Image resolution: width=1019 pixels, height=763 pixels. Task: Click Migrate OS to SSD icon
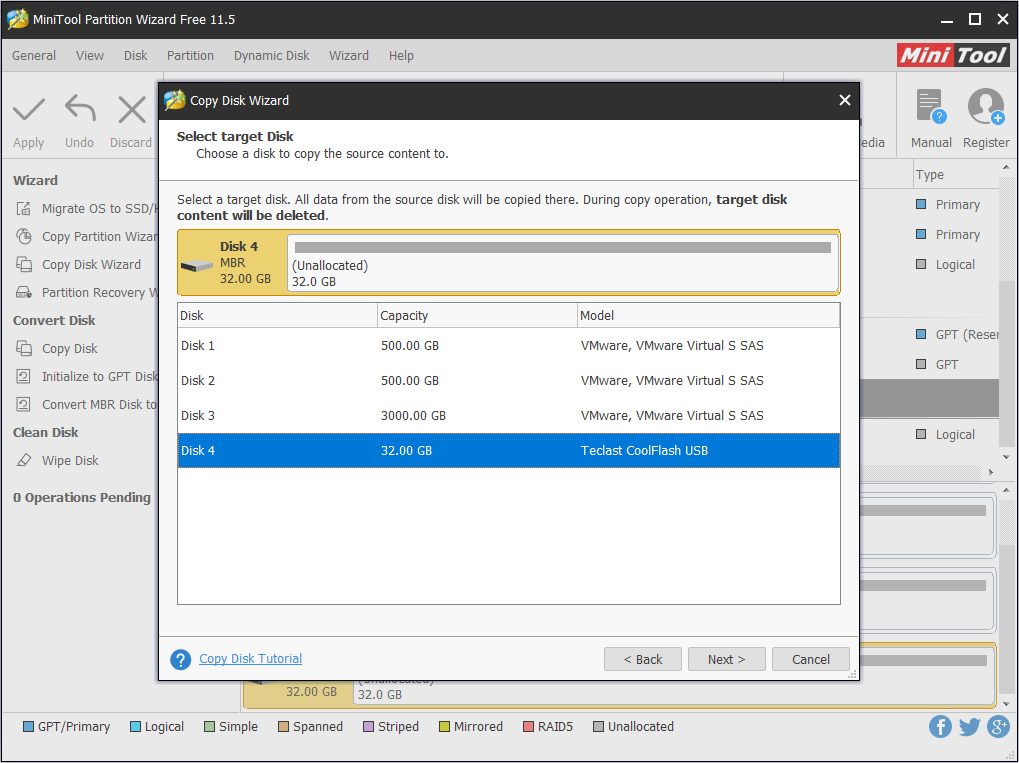point(24,209)
